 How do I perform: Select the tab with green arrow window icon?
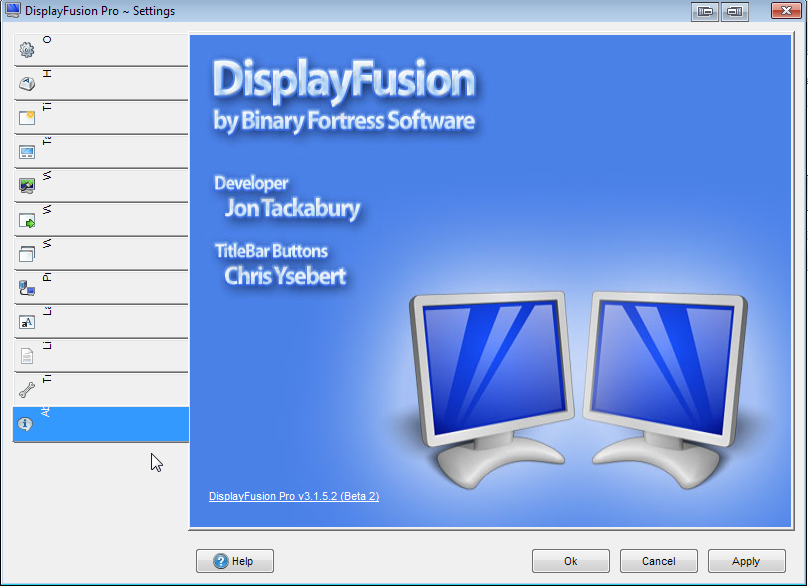pos(100,220)
